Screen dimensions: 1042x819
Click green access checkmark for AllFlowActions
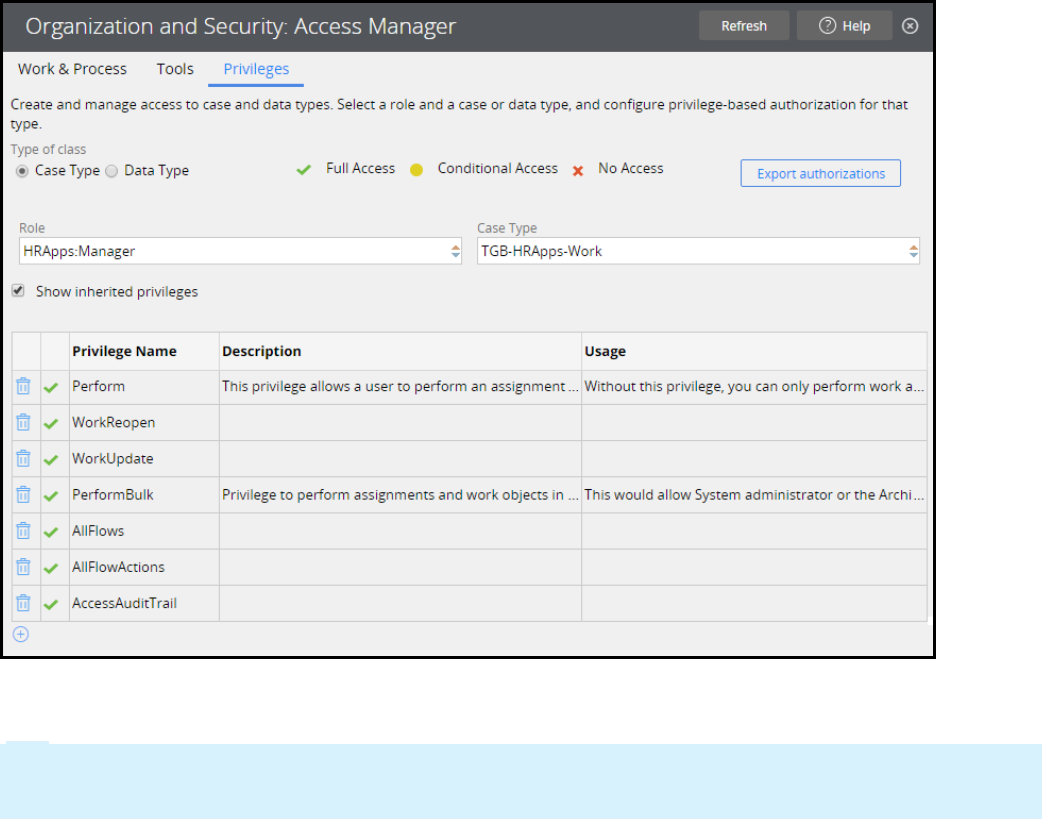pyautogui.click(x=52, y=568)
